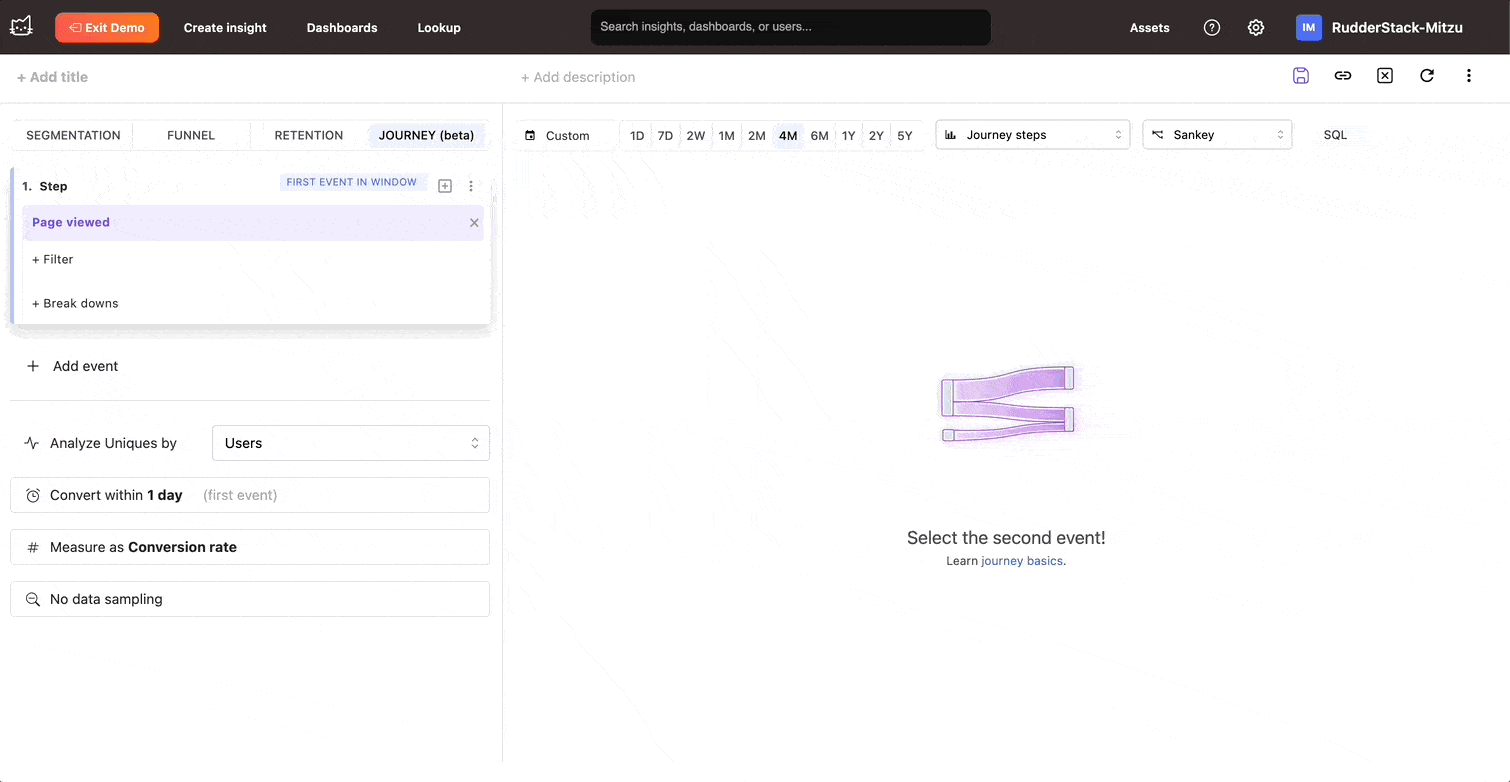Select the 7D time range option

tap(665, 136)
